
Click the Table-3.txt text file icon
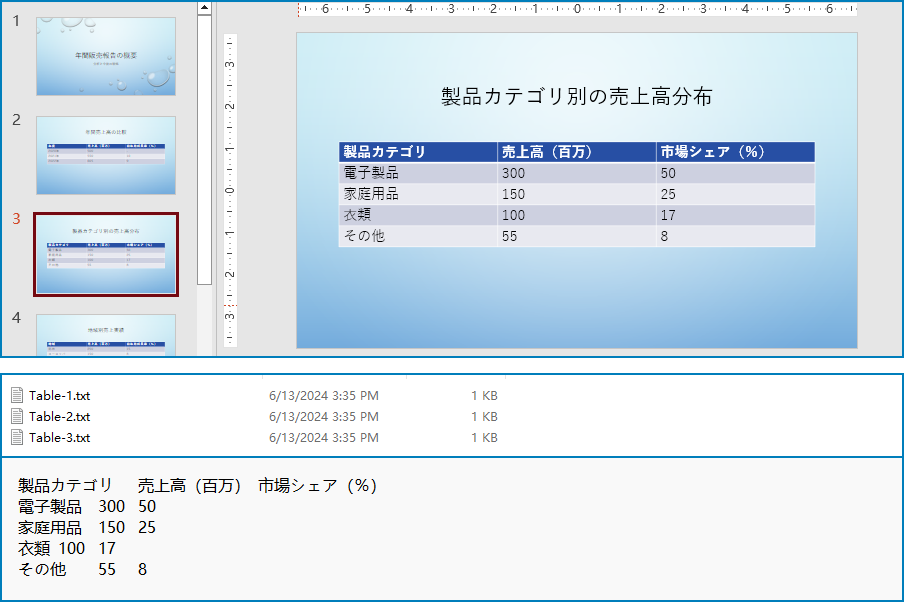[x=17, y=437]
